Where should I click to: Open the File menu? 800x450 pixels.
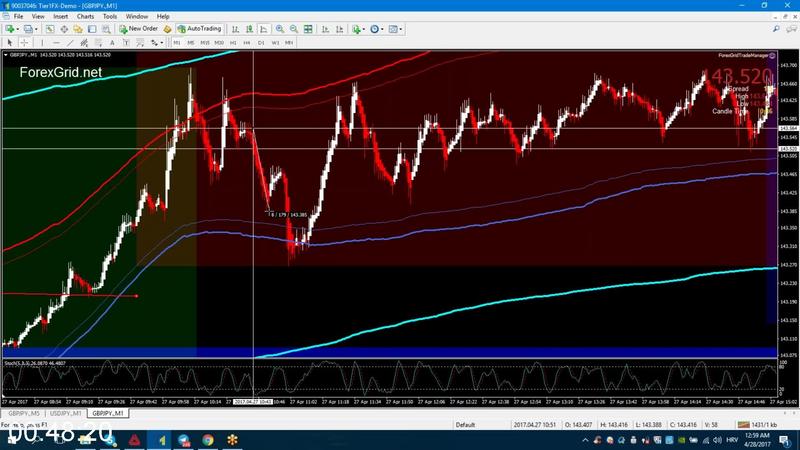tap(18, 16)
